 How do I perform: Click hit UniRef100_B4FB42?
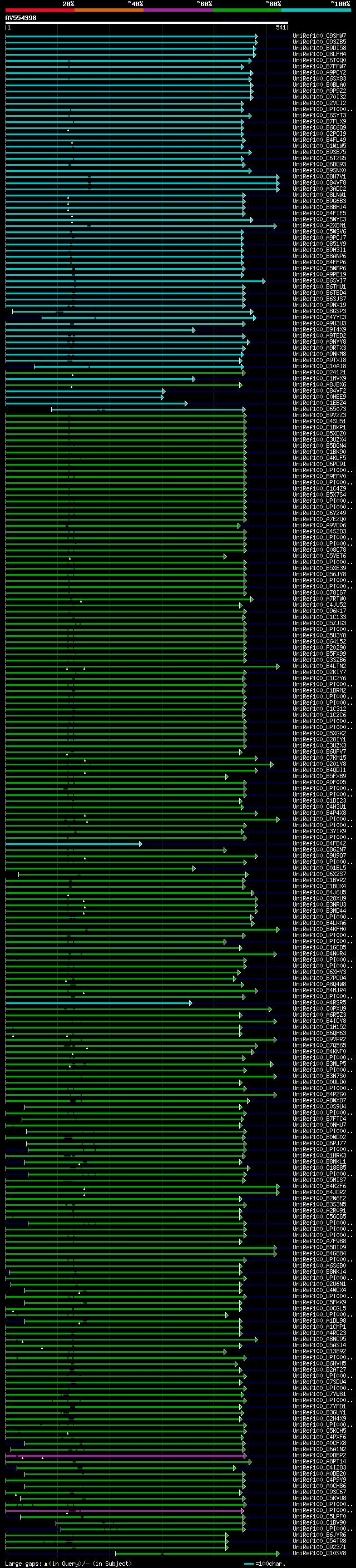pos(319,844)
